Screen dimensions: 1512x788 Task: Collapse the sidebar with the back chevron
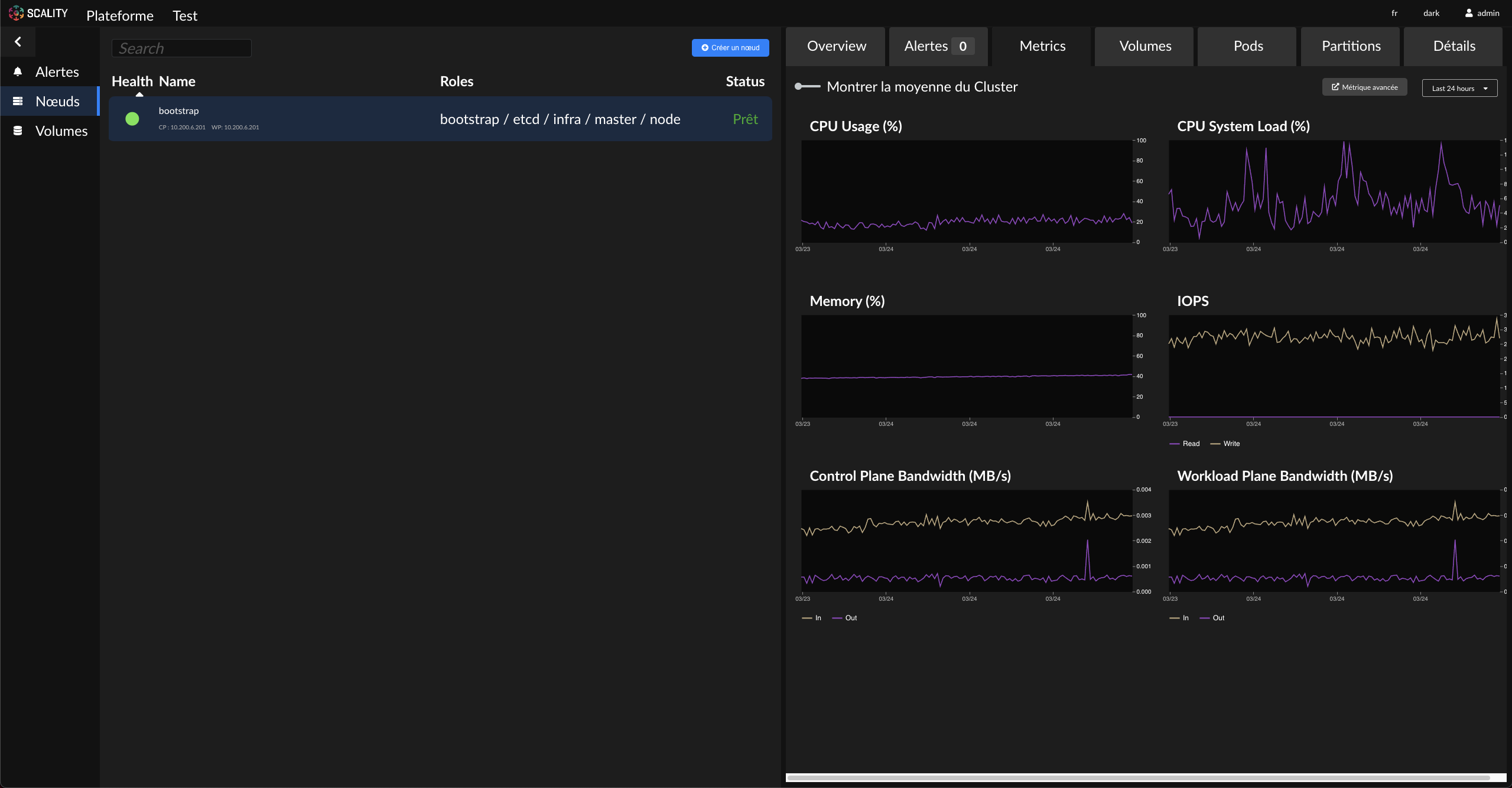click(18, 42)
